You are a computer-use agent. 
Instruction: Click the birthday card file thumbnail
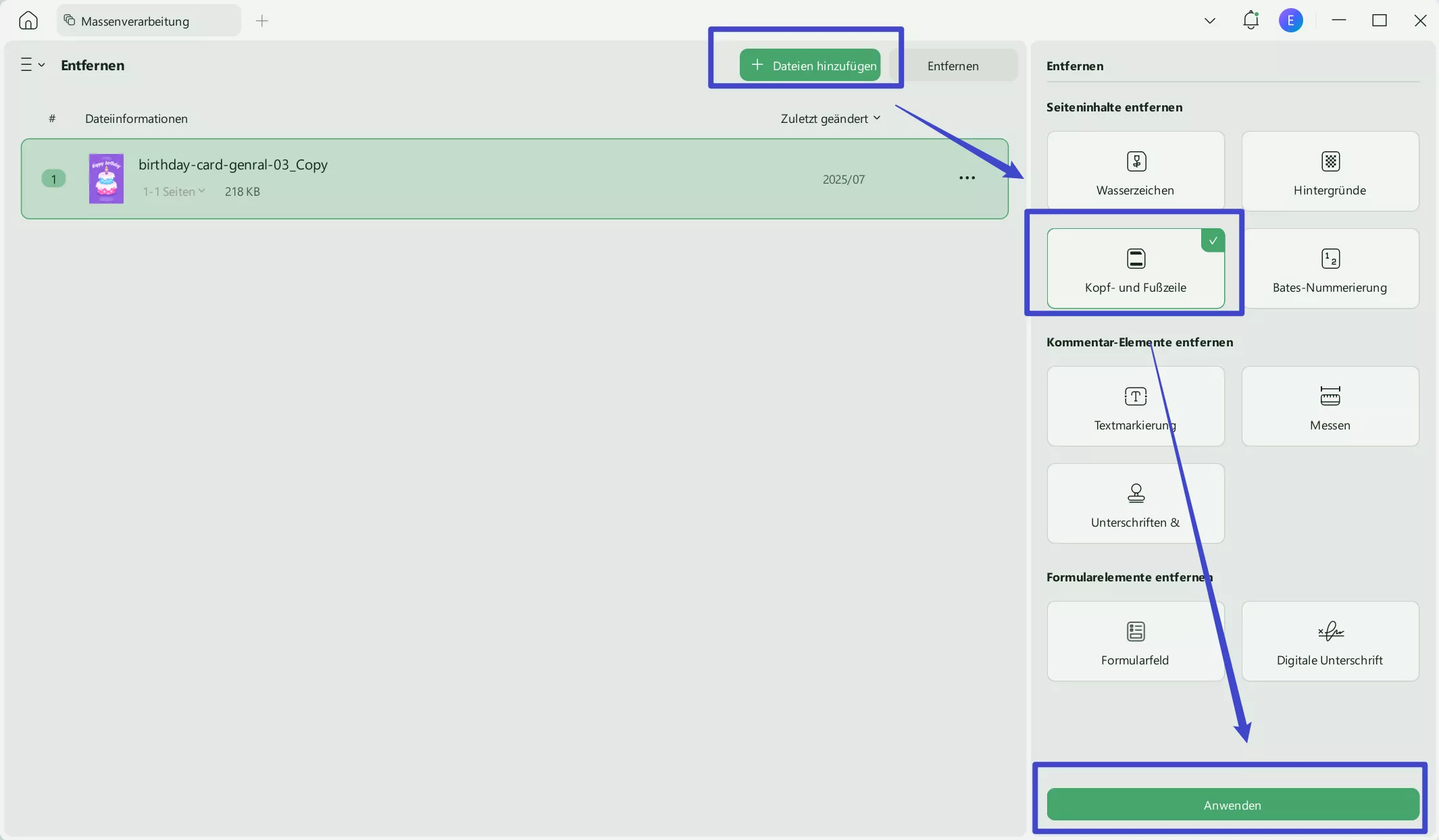(x=106, y=179)
